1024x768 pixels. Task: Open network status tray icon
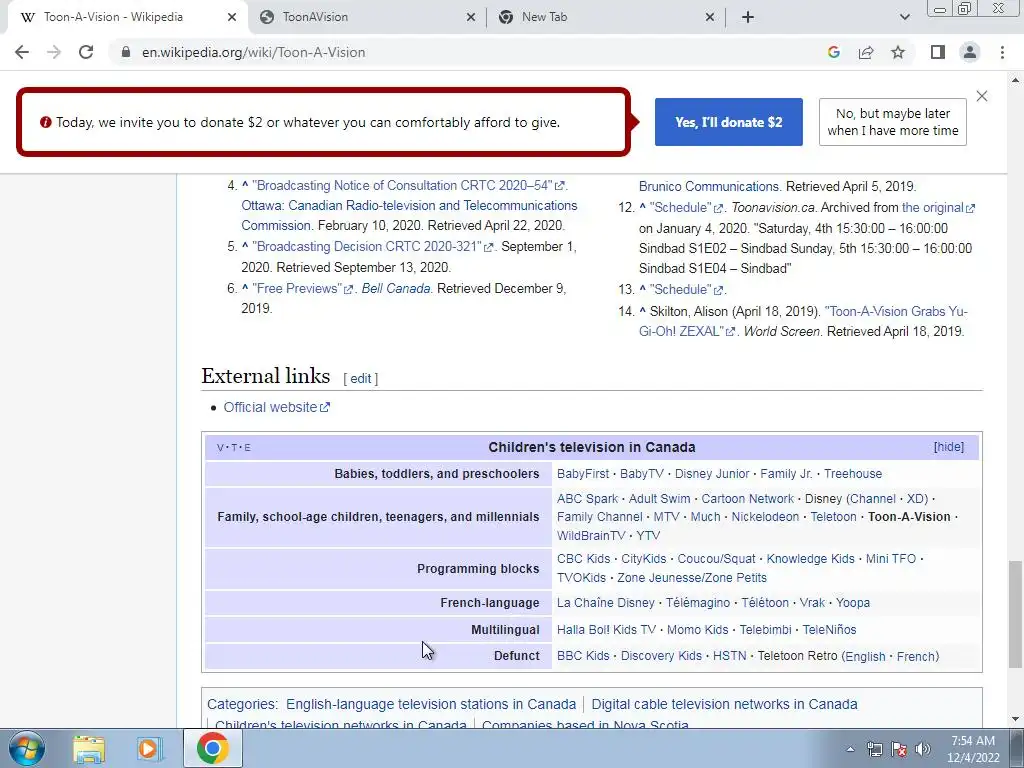tap(874, 749)
